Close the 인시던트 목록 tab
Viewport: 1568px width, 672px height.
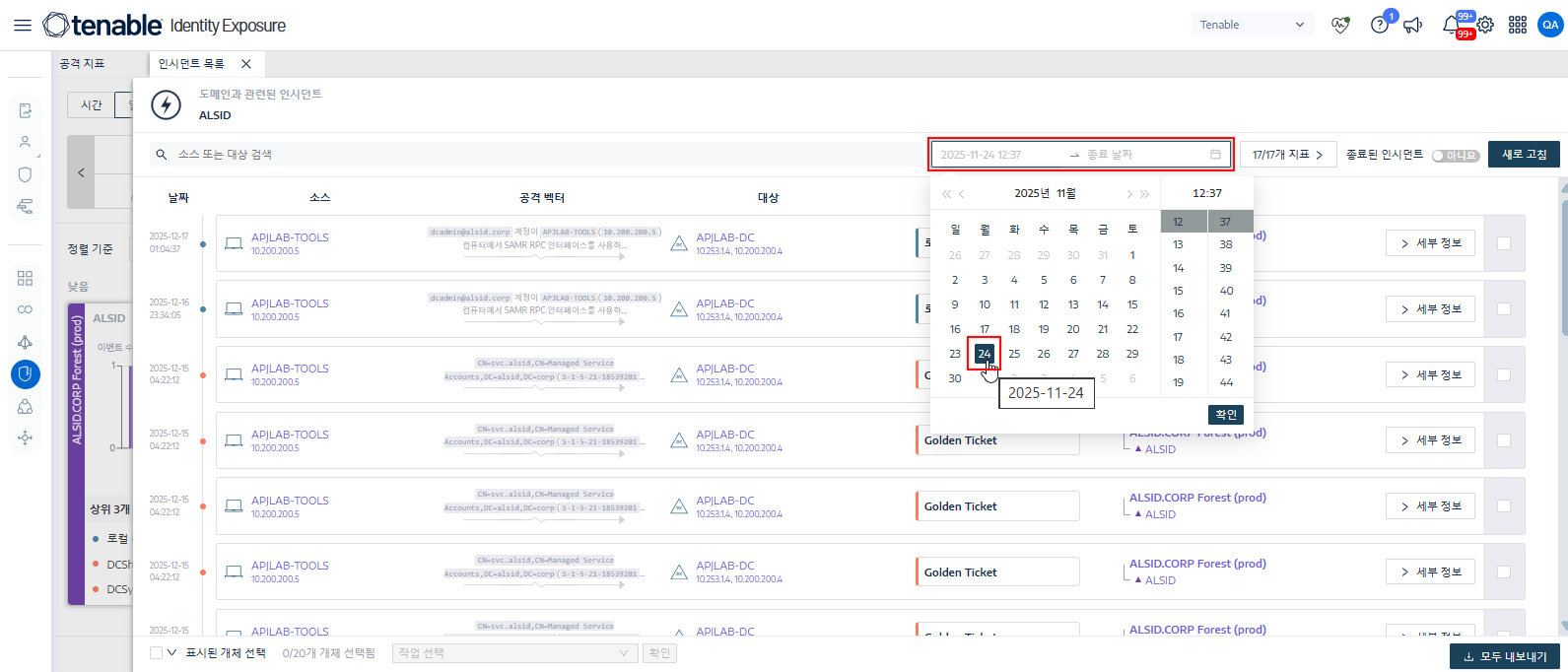246,64
